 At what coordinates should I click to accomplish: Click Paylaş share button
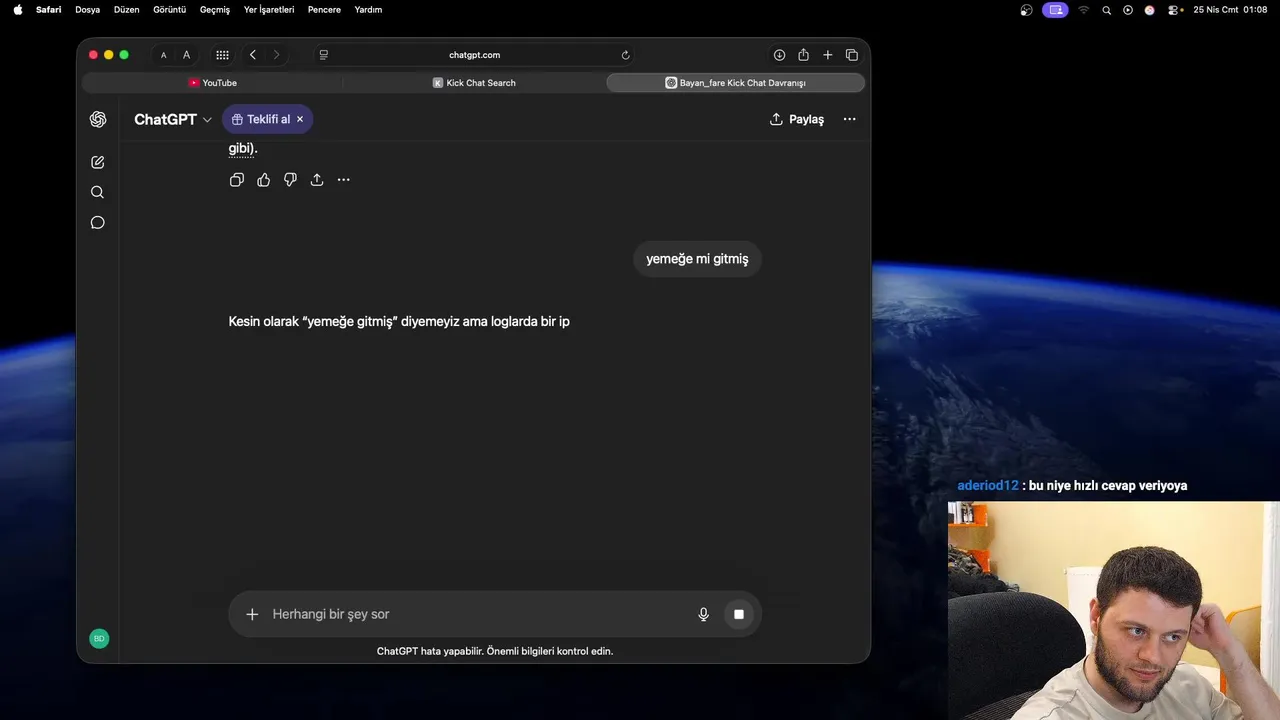(x=797, y=119)
